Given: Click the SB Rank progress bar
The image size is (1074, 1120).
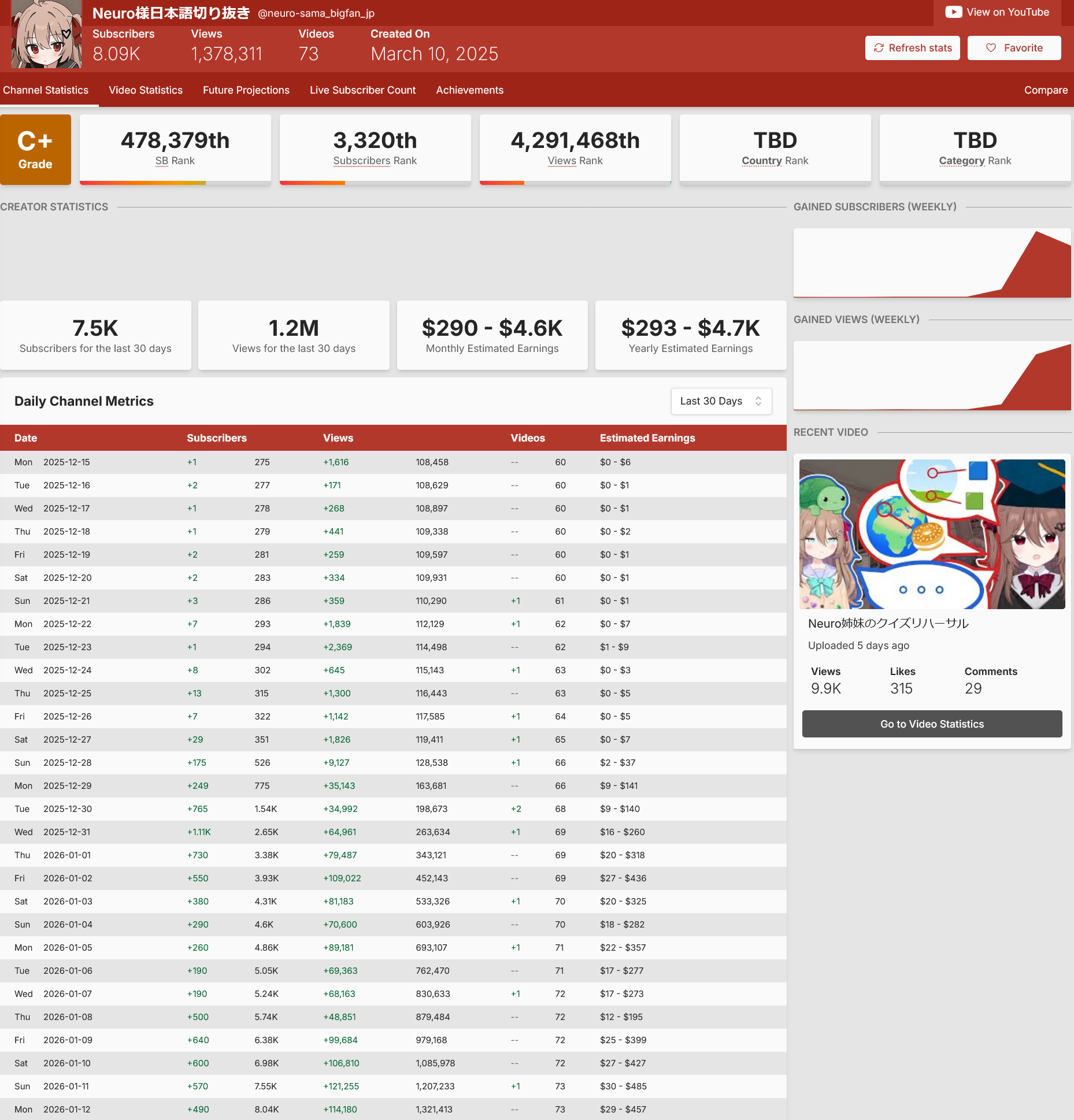Looking at the screenshot, I should click(175, 183).
